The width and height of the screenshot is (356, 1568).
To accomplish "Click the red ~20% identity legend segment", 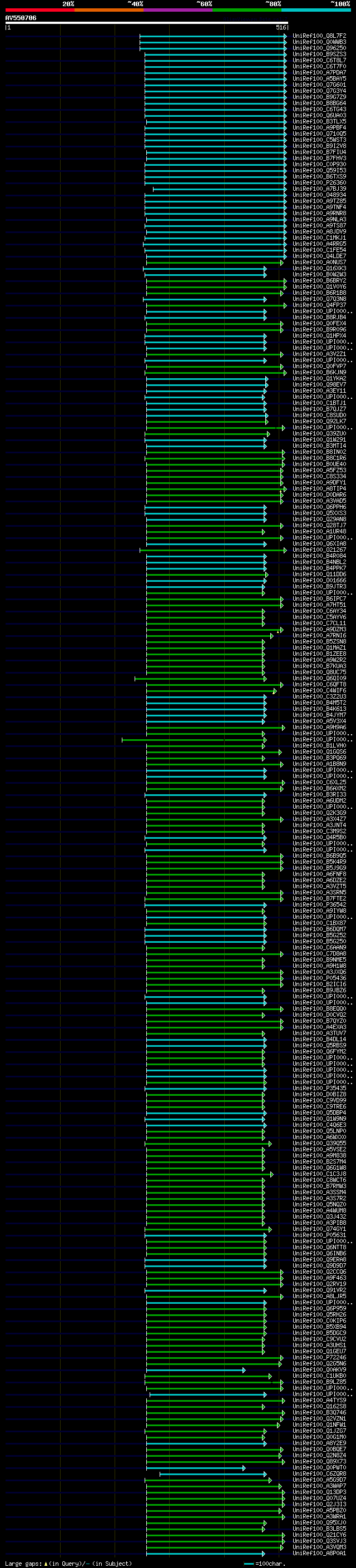I will [39, 10].
